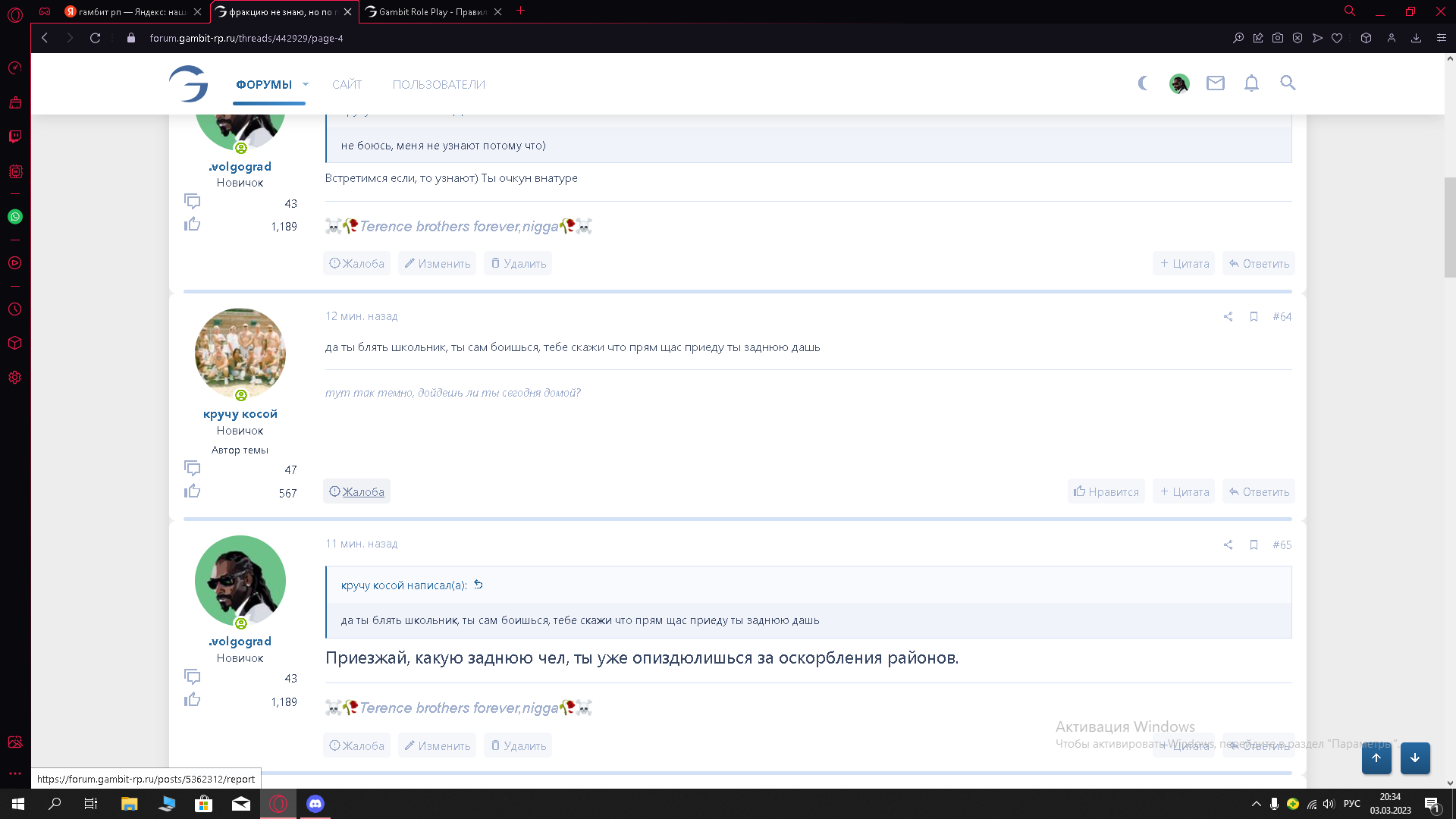This screenshot has height=819, width=1456.
Task: Open Twitch panel in Opera sidebar
Action: point(15,136)
